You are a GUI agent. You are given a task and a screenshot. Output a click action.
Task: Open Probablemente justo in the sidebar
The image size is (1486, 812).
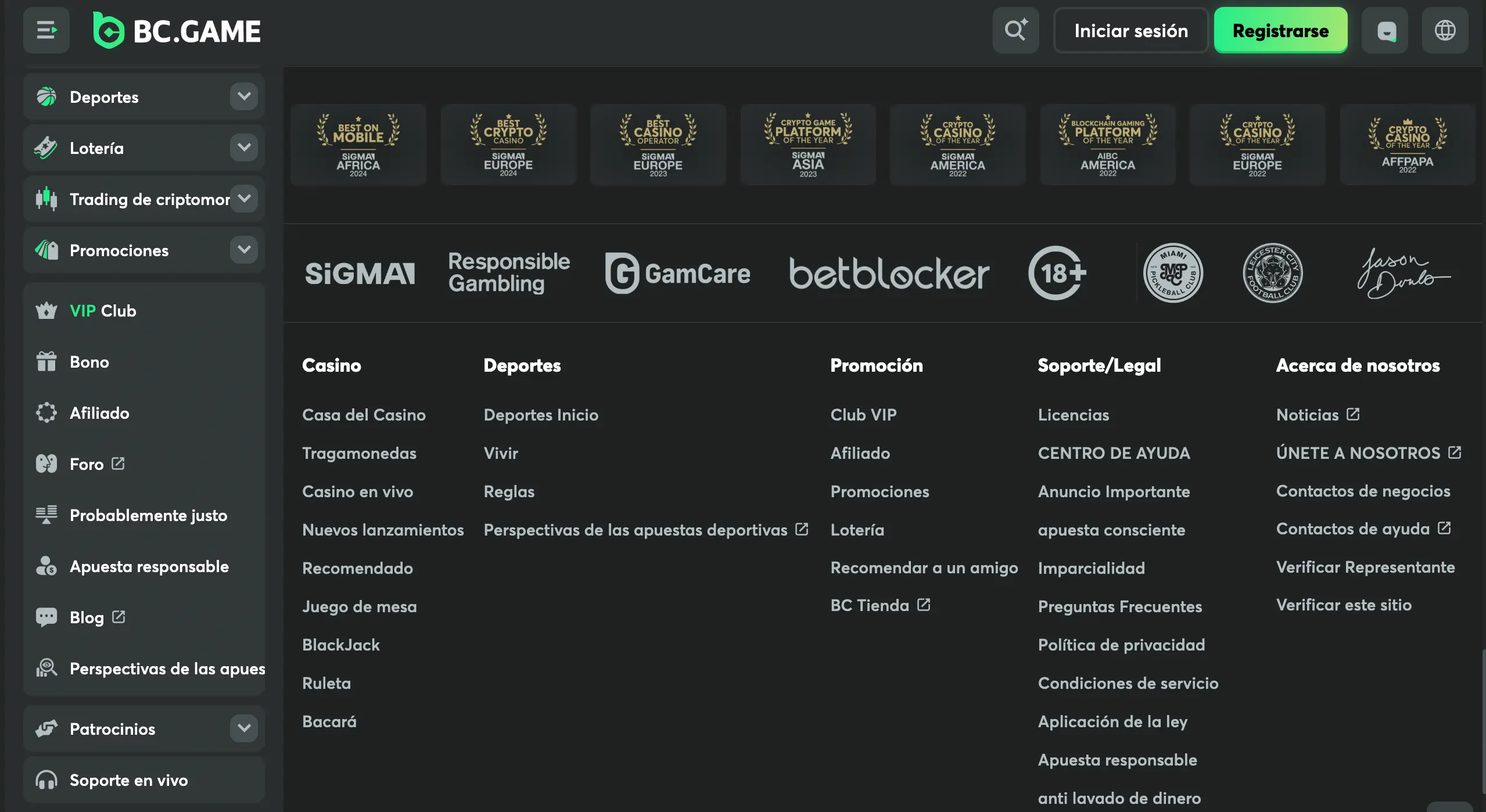pos(144,515)
